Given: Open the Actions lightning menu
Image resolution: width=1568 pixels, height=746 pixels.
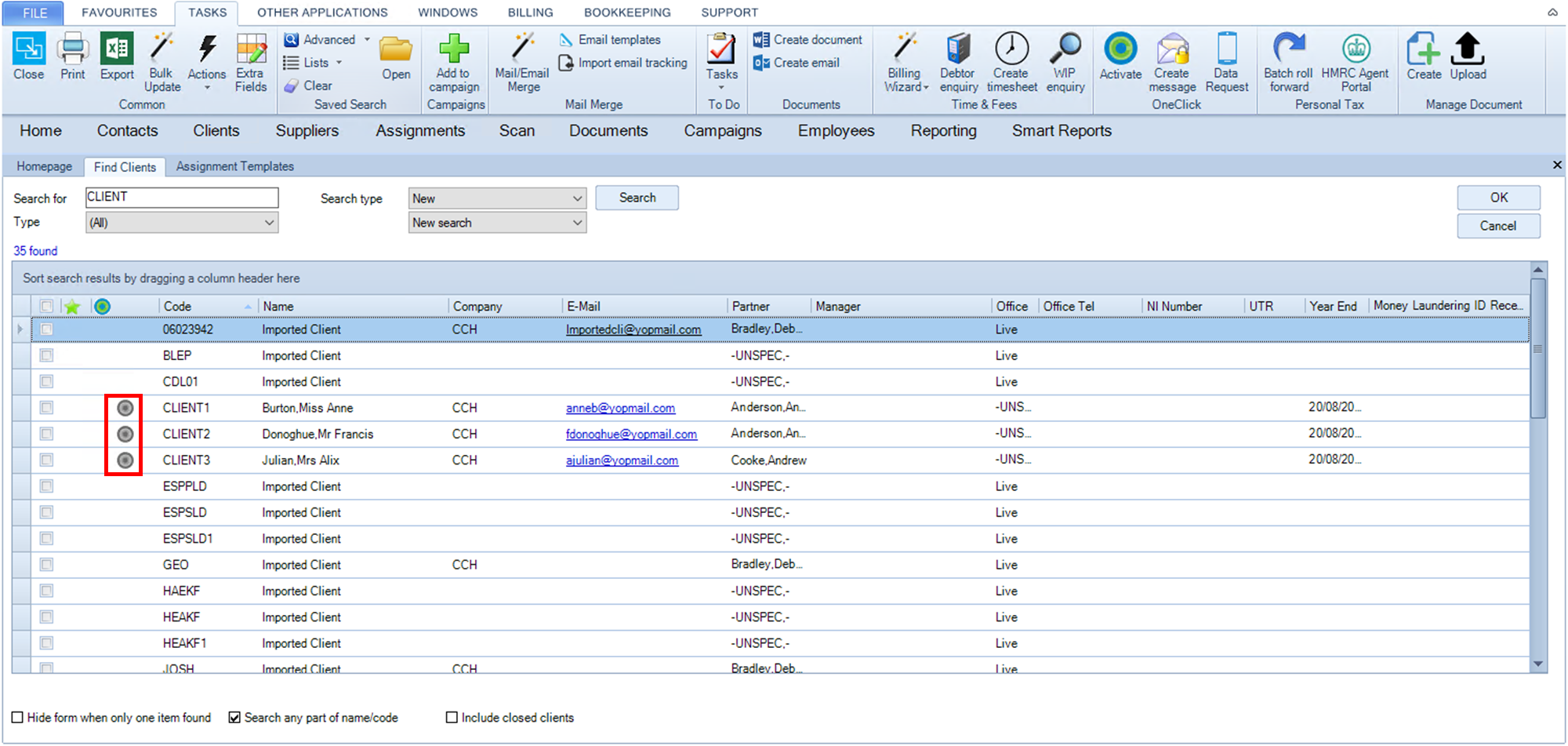Looking at the screenshot, I should point(207,48).
